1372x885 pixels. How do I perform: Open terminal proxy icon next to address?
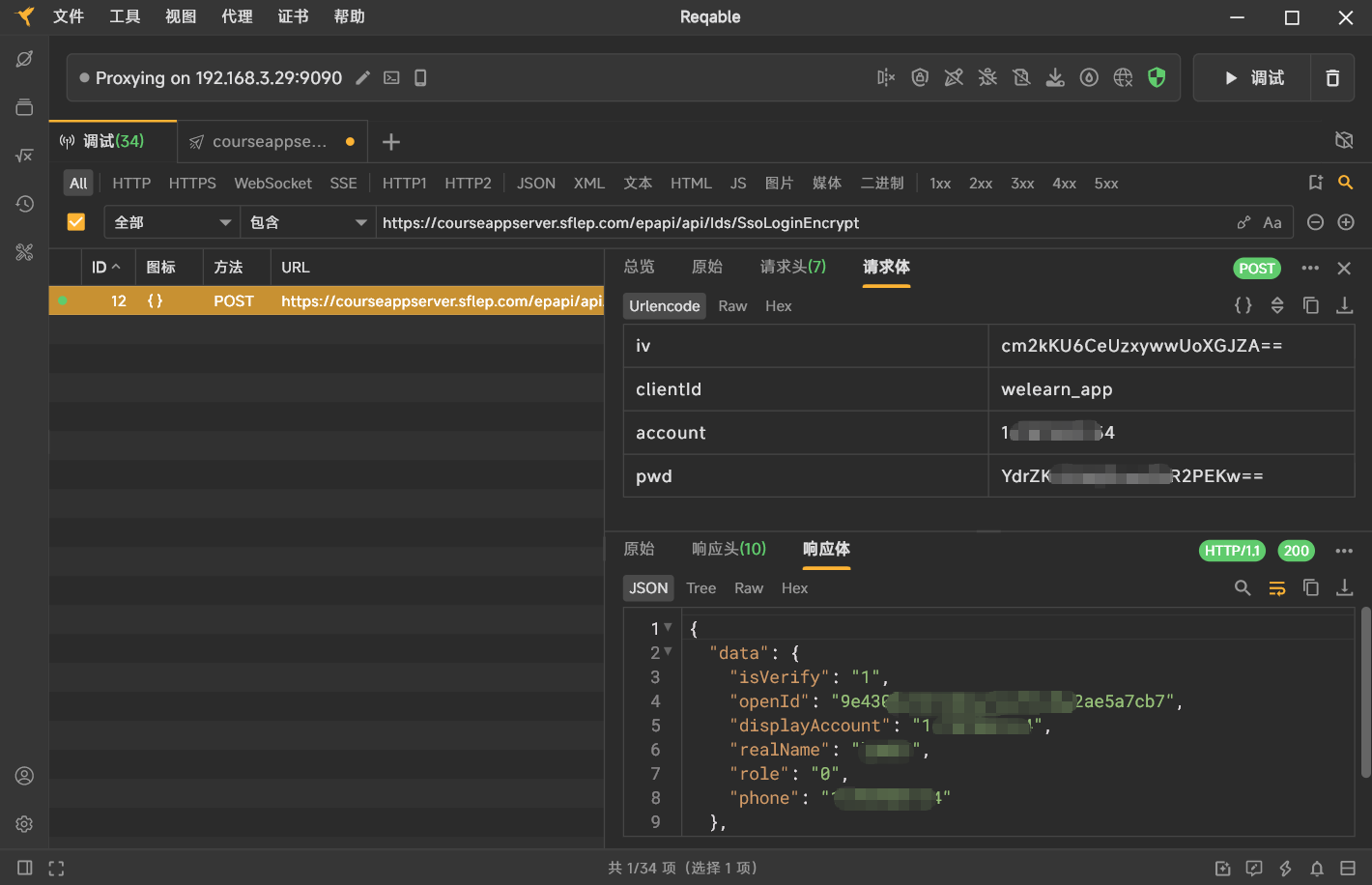[391, 78]
